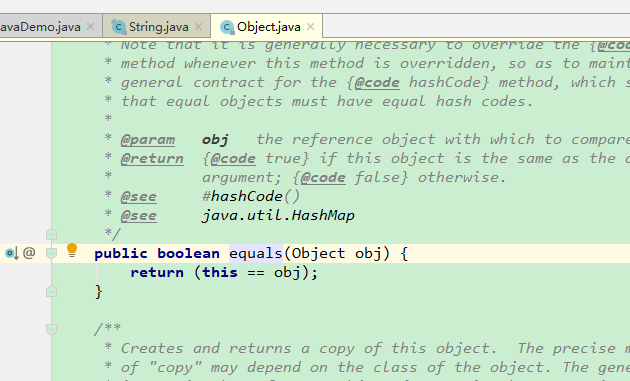
Task: Click the @return tag in the Javadoc
Action: (x=152, y=158)
